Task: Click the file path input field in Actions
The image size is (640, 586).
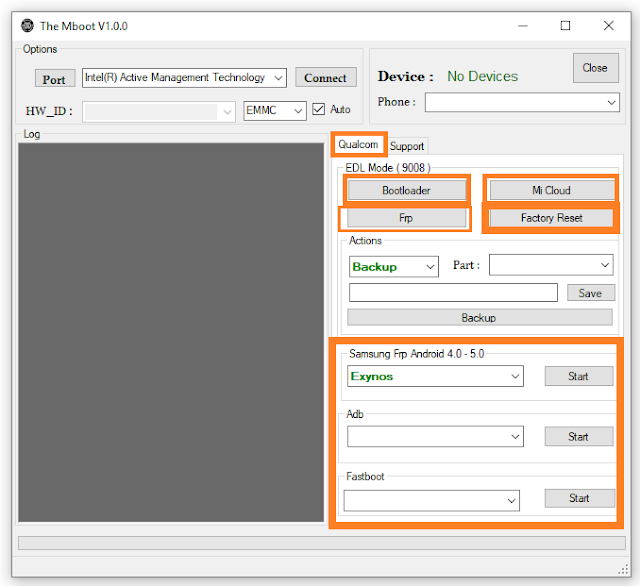Action: [x=453, y=293]
